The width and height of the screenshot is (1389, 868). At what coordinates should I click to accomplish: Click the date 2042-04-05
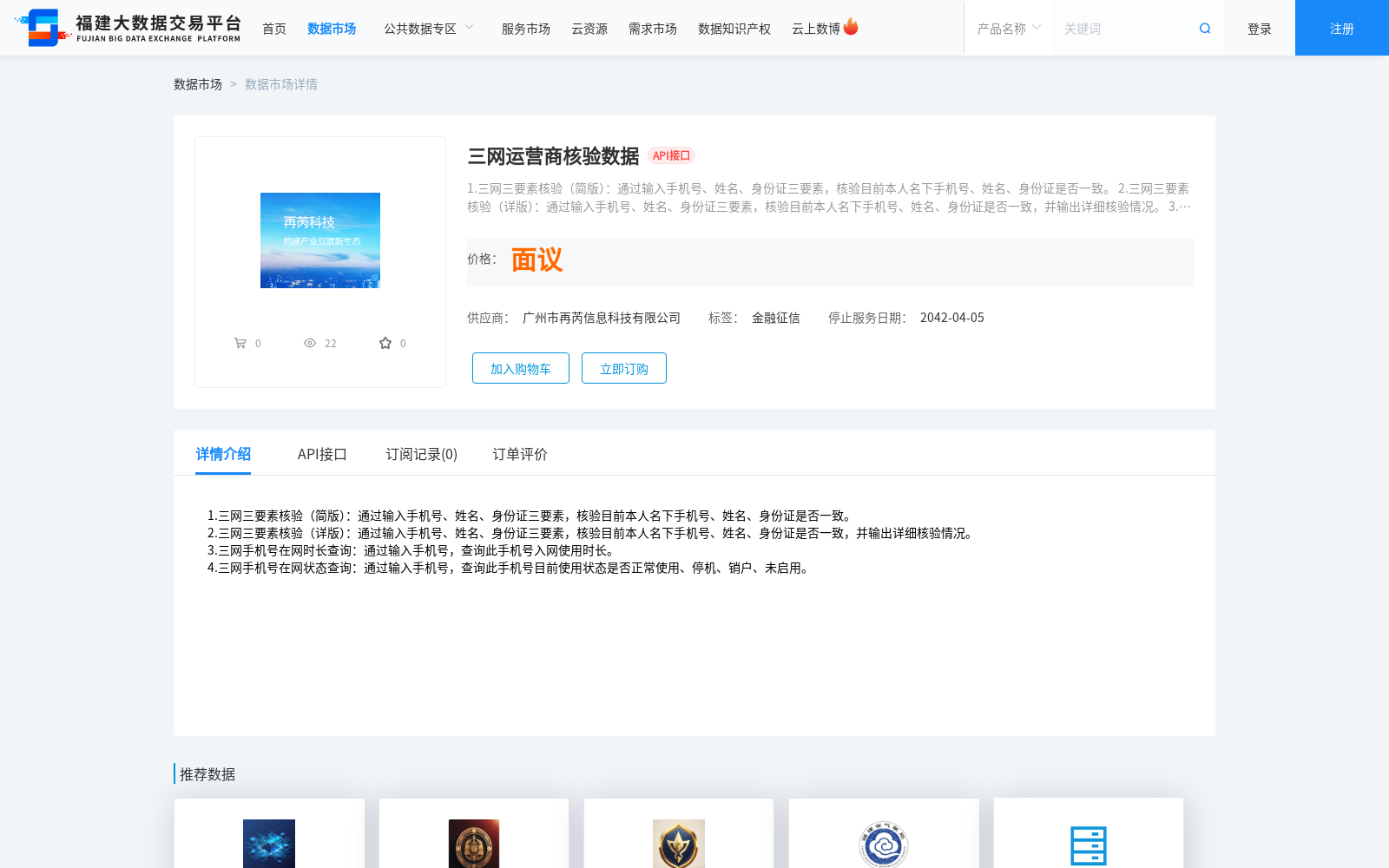tap(952, 318)
